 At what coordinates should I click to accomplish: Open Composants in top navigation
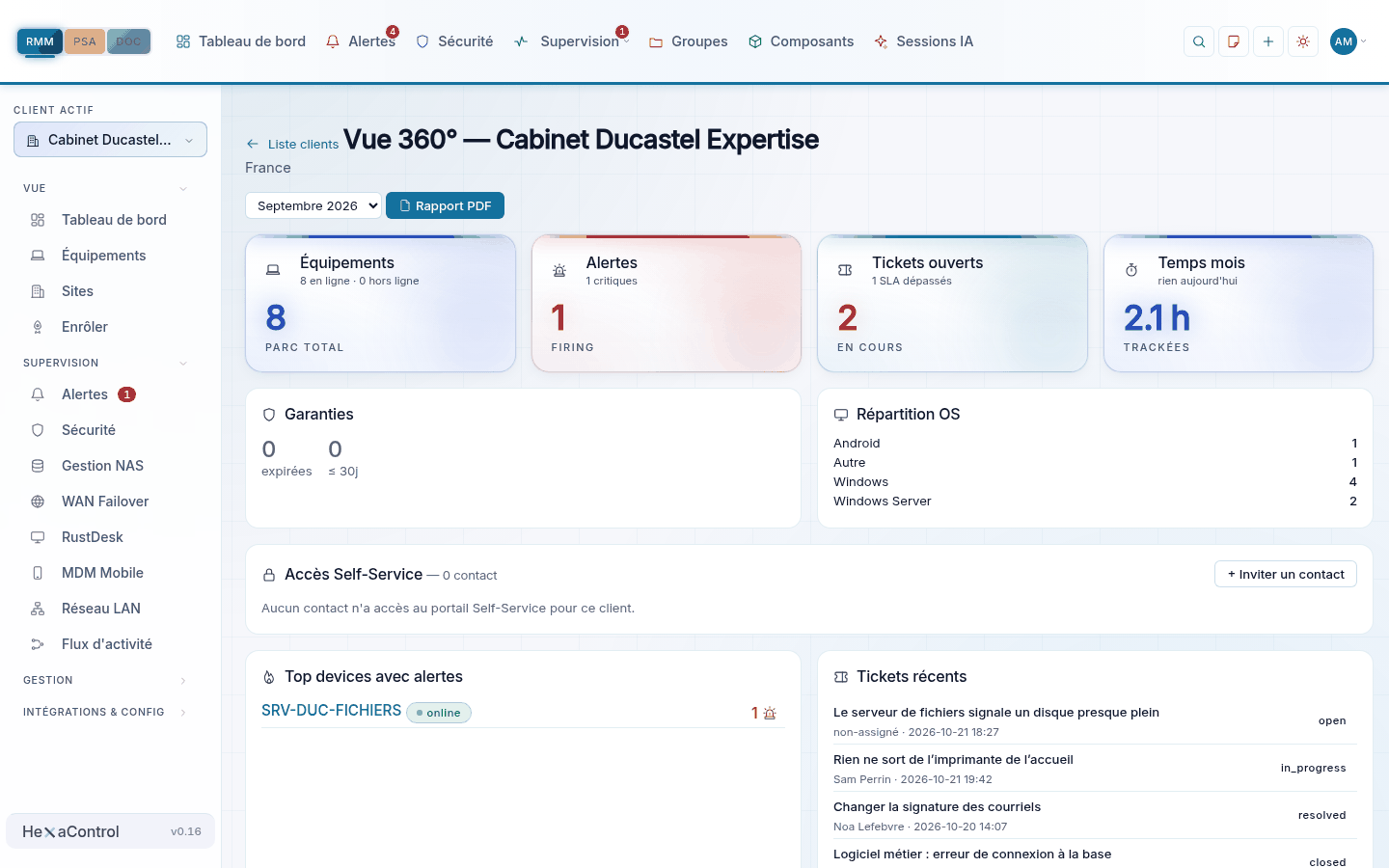802,41
